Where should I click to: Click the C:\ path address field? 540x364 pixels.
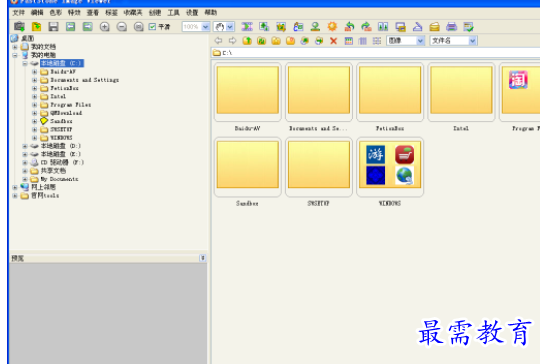[375, 53]
